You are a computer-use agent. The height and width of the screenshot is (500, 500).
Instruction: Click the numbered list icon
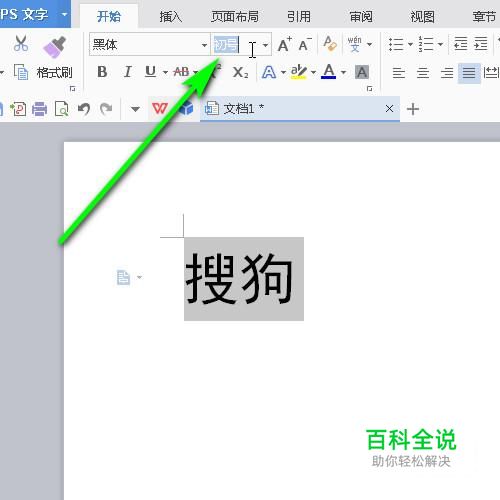click(x=426, y=44)
